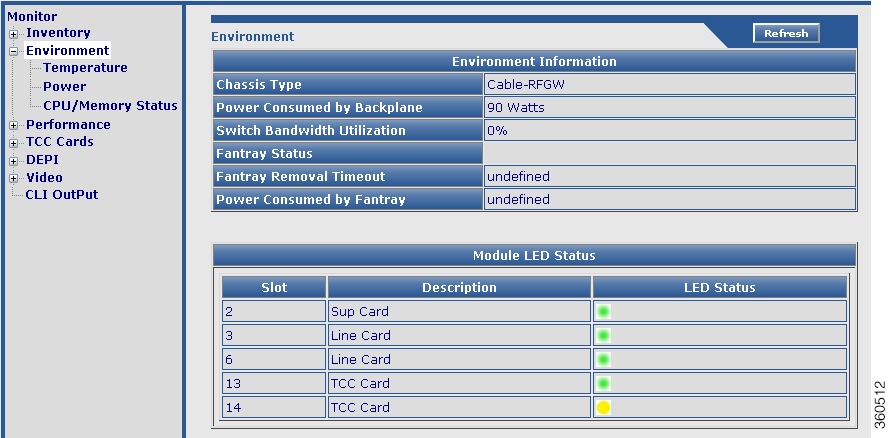The width and height of the screenshot is (888, 438).
Task: Select DEPI in the sidebar
Action: click(42, 160)
